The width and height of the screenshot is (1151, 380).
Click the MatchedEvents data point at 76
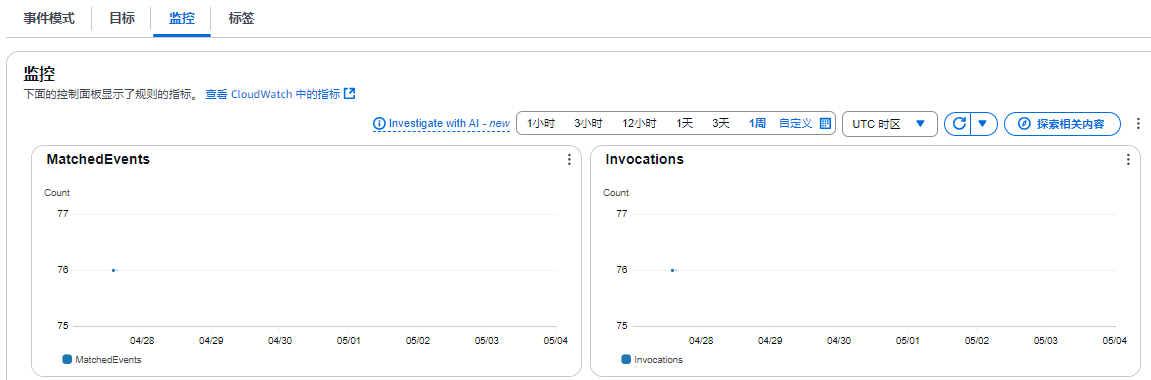(x=113, y=270)
